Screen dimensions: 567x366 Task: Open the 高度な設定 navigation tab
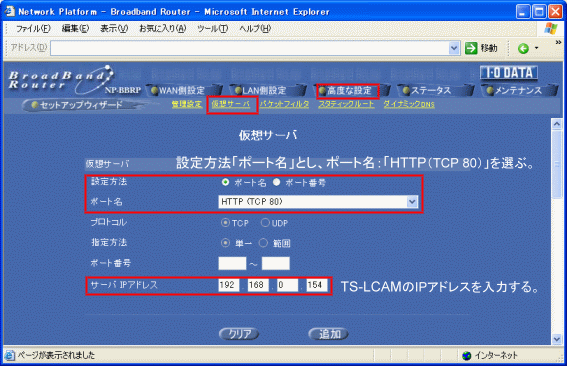pos(349,91)
